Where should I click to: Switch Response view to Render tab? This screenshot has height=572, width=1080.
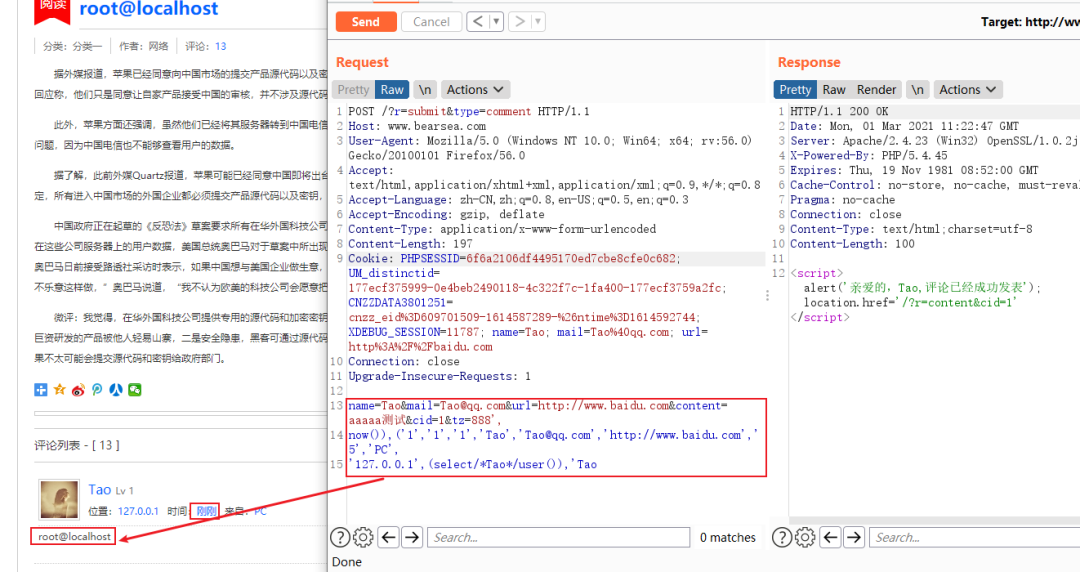tap(876, 90)
